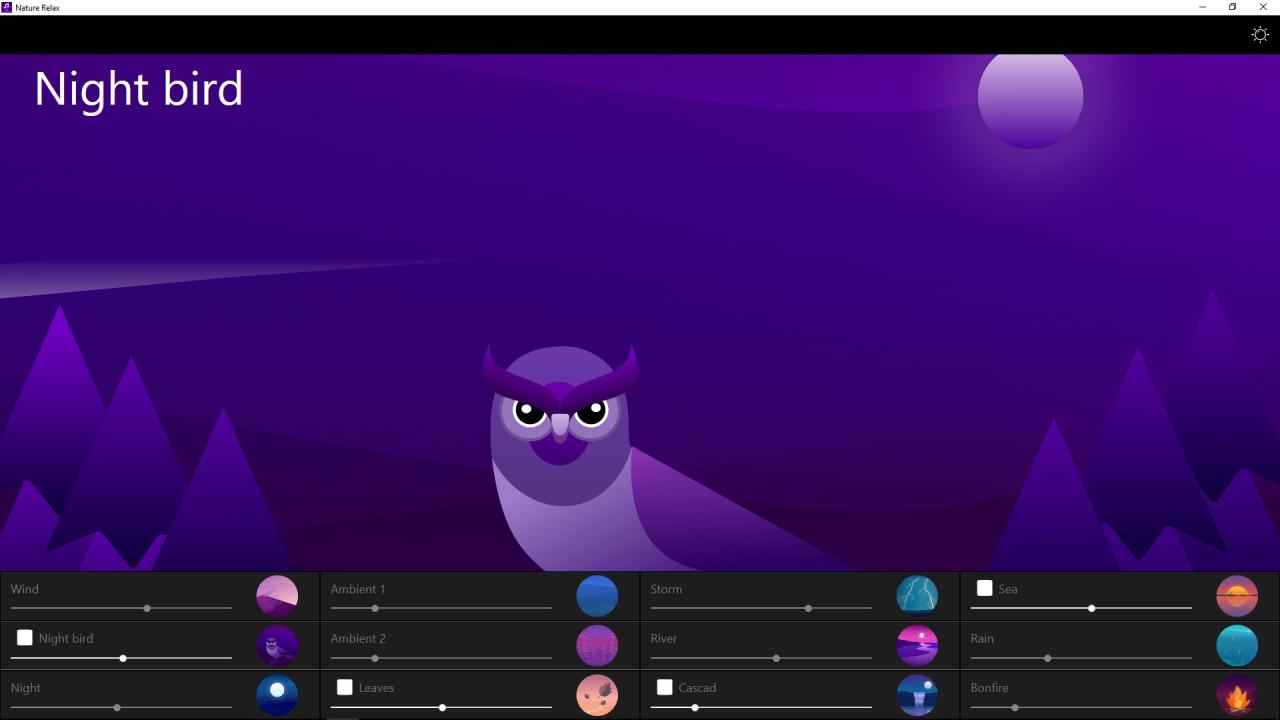The width and height of the screenshot is (1280, 720).
Task: Select the Night moon sound icon
Action: pyautogui.click(x=277, y=694)
